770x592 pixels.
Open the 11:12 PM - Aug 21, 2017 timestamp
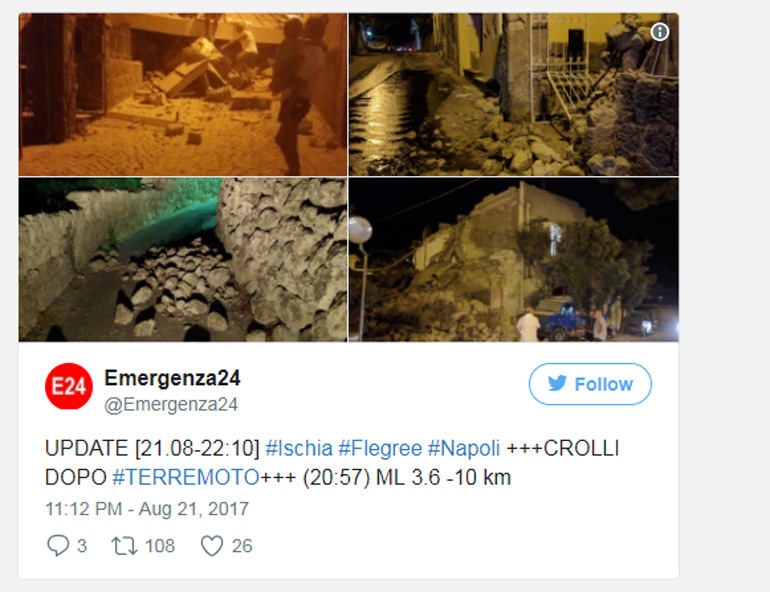coord(147,509)
